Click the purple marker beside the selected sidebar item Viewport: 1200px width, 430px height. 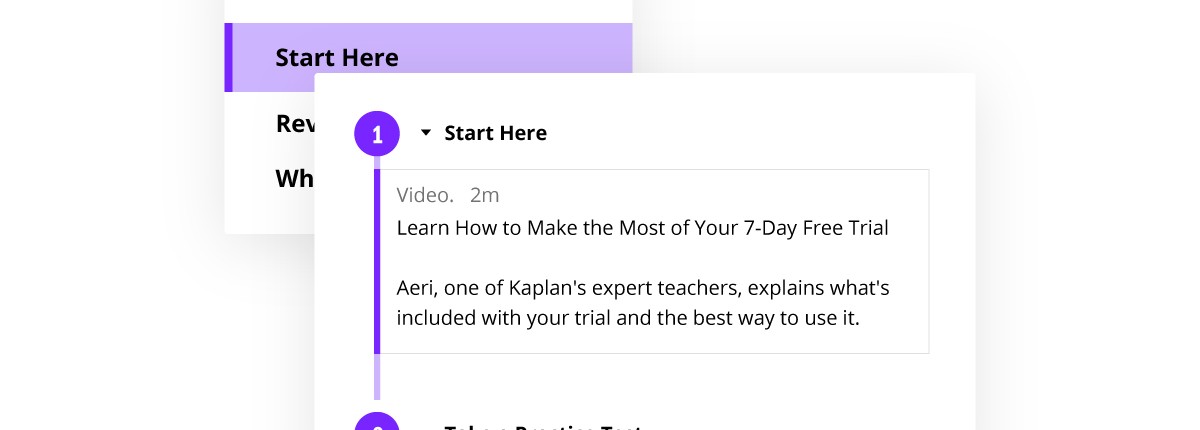click(x=229, y=58)
